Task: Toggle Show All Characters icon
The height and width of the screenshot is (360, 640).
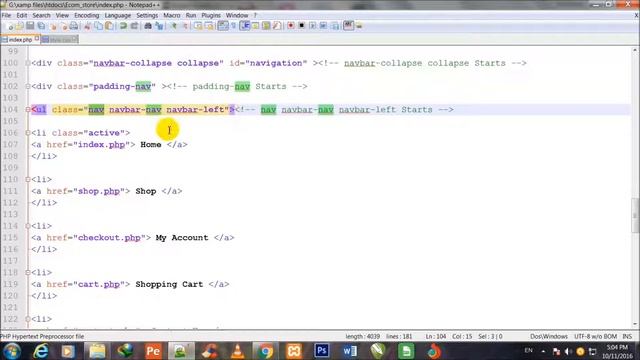Action: click(233, 26)
